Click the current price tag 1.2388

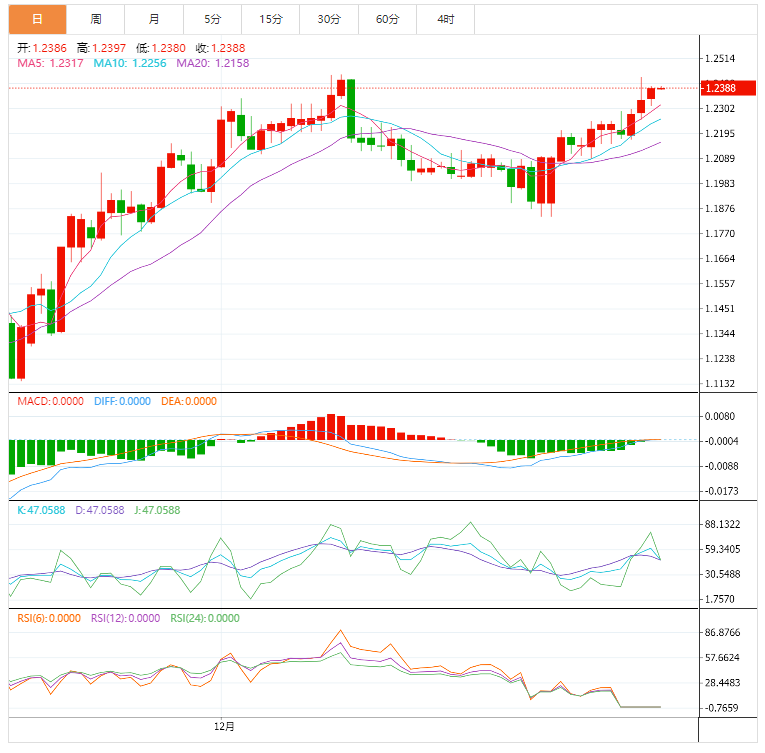tap(726, 88)
